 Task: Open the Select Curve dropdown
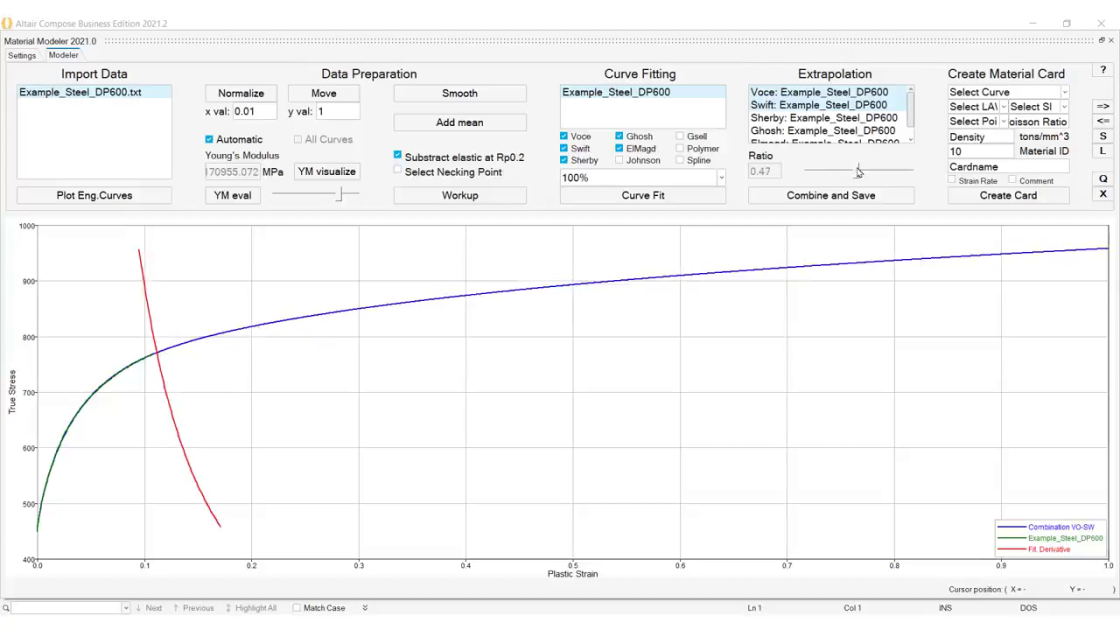click(1008, 92)
